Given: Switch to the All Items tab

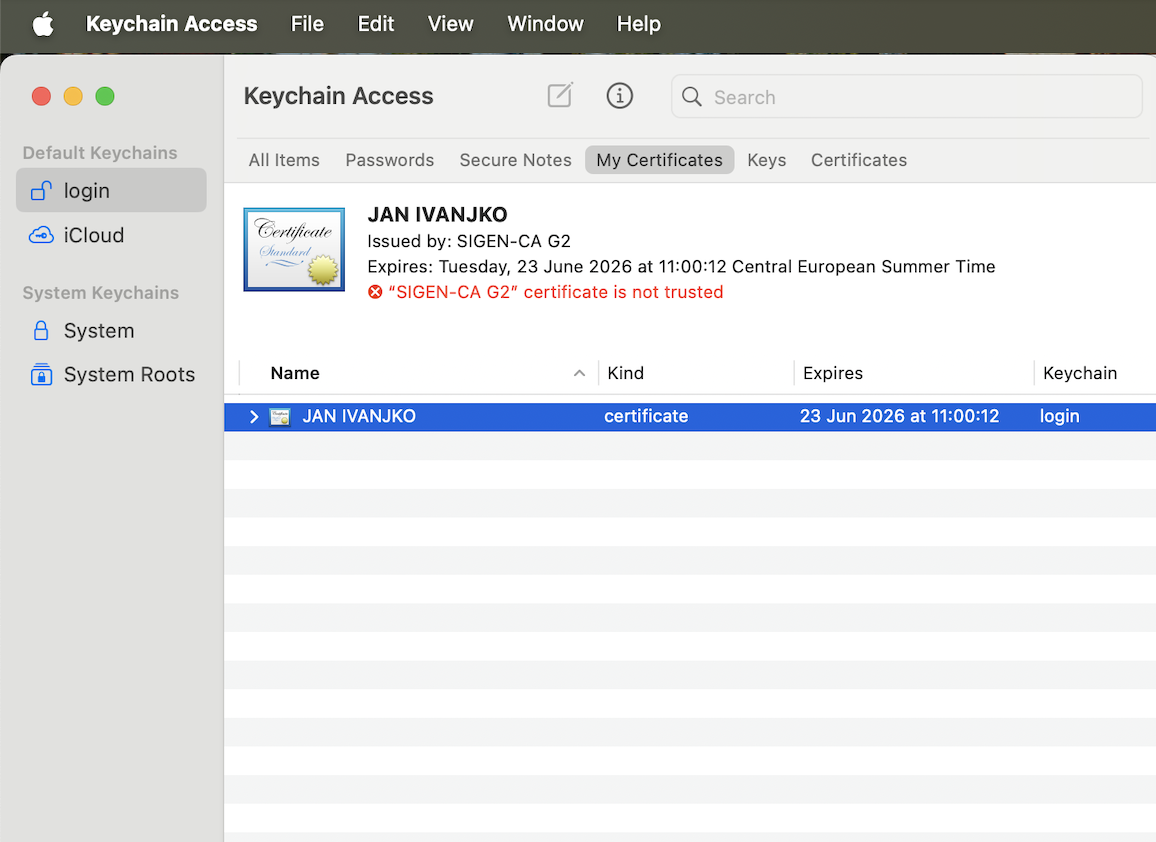Looking at the screenshot, I should point(284,160).
